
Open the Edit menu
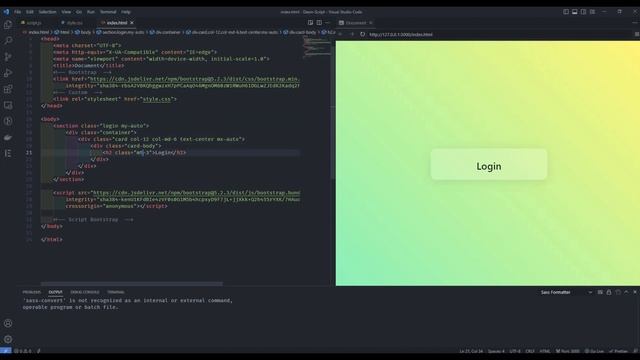[x=30, y=12]
